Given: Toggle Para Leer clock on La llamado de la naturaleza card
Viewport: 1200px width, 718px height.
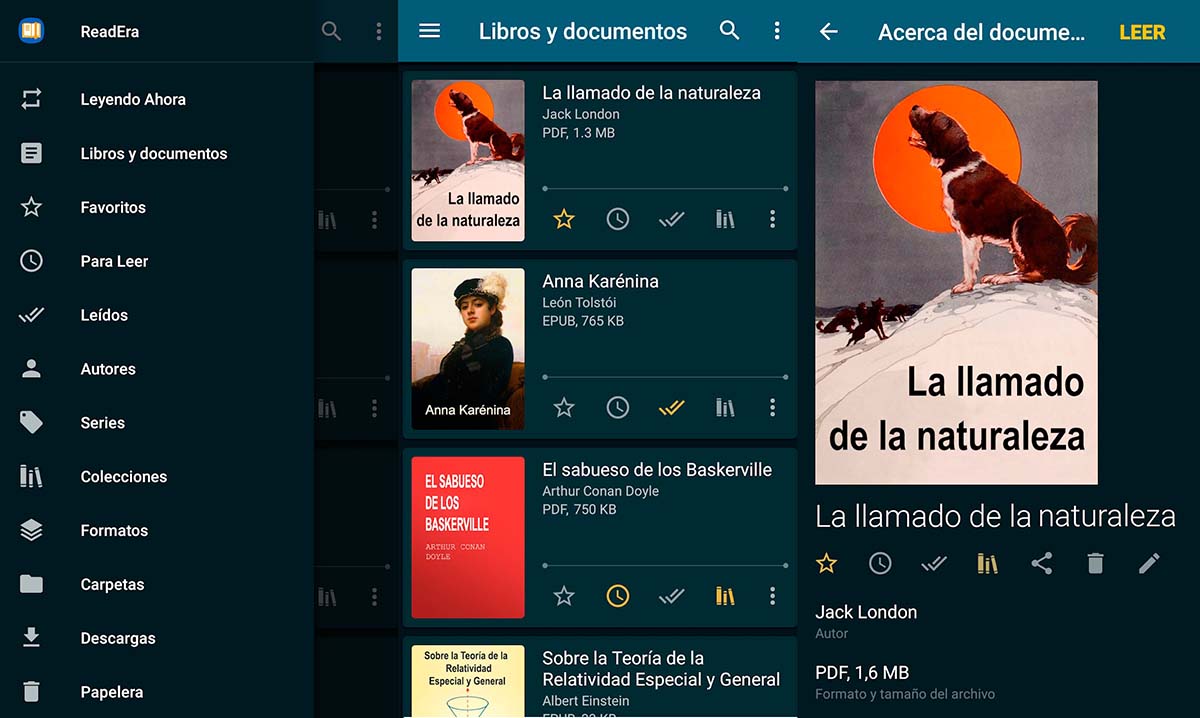Looking at the screenshot, I should point(618,219).
